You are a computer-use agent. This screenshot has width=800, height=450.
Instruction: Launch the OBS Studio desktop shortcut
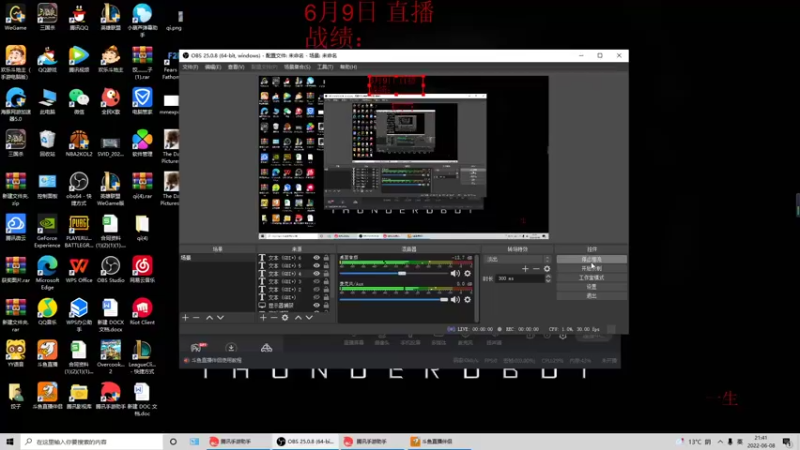point(110,269)
